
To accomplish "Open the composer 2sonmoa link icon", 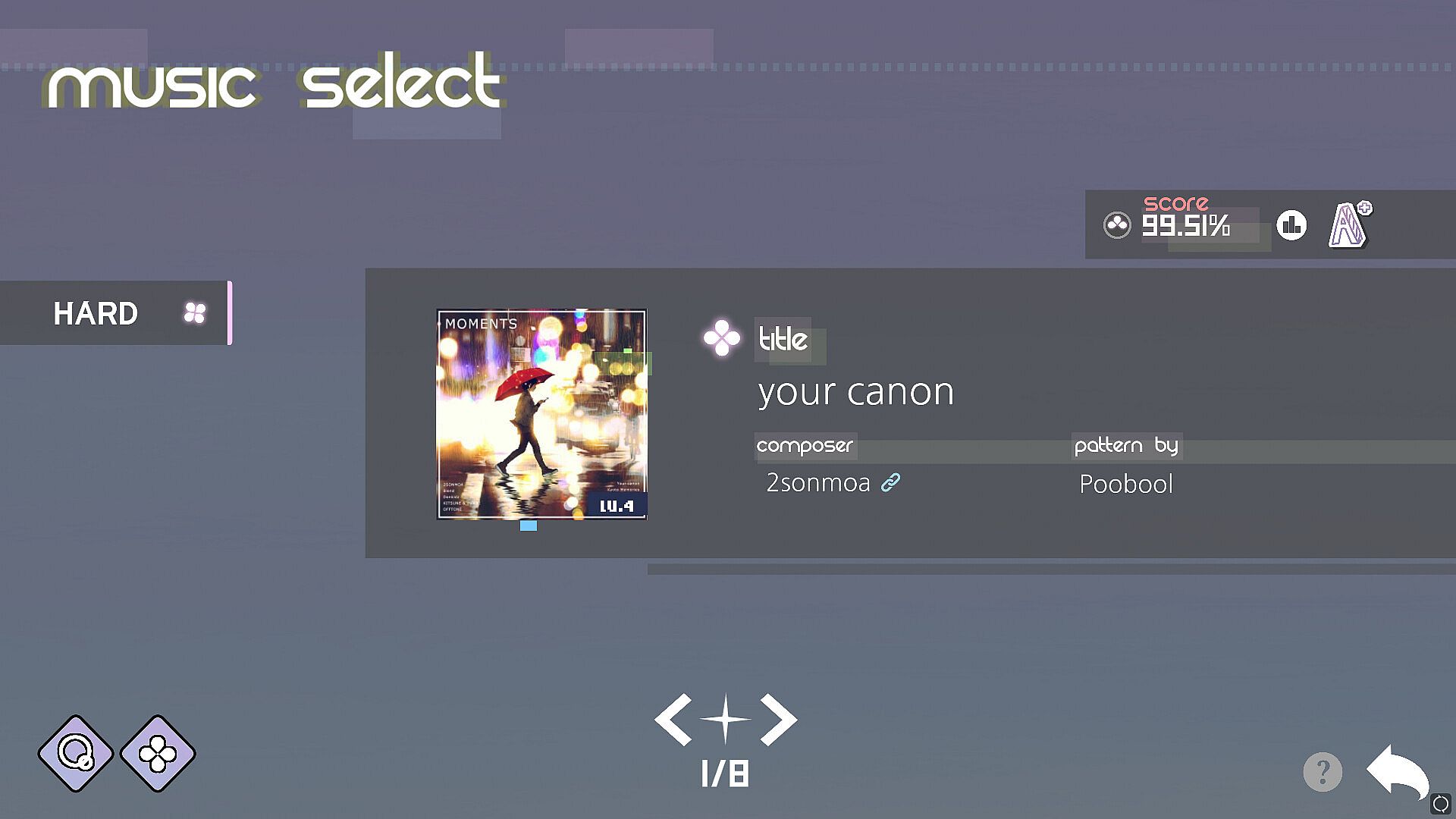I will point(890,482).
